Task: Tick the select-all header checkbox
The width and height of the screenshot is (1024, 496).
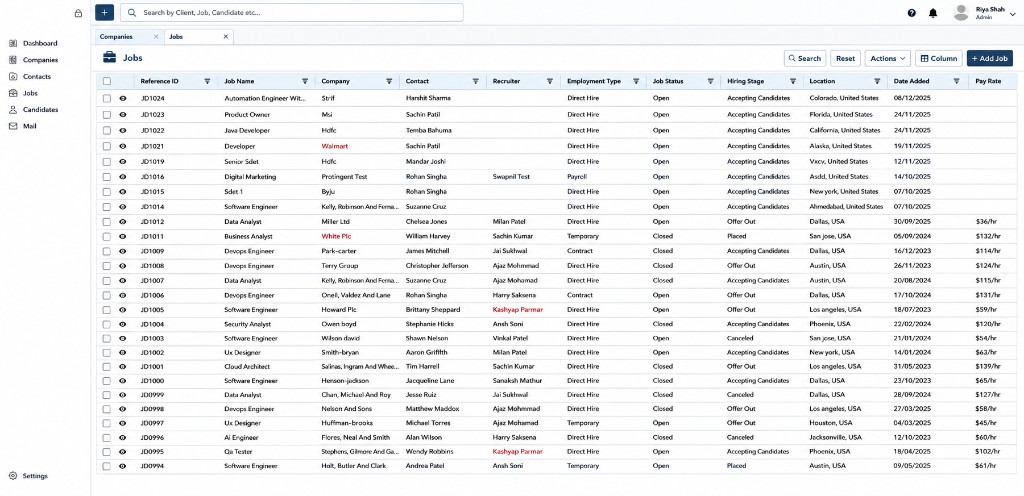Action: (x=107, y=82)
